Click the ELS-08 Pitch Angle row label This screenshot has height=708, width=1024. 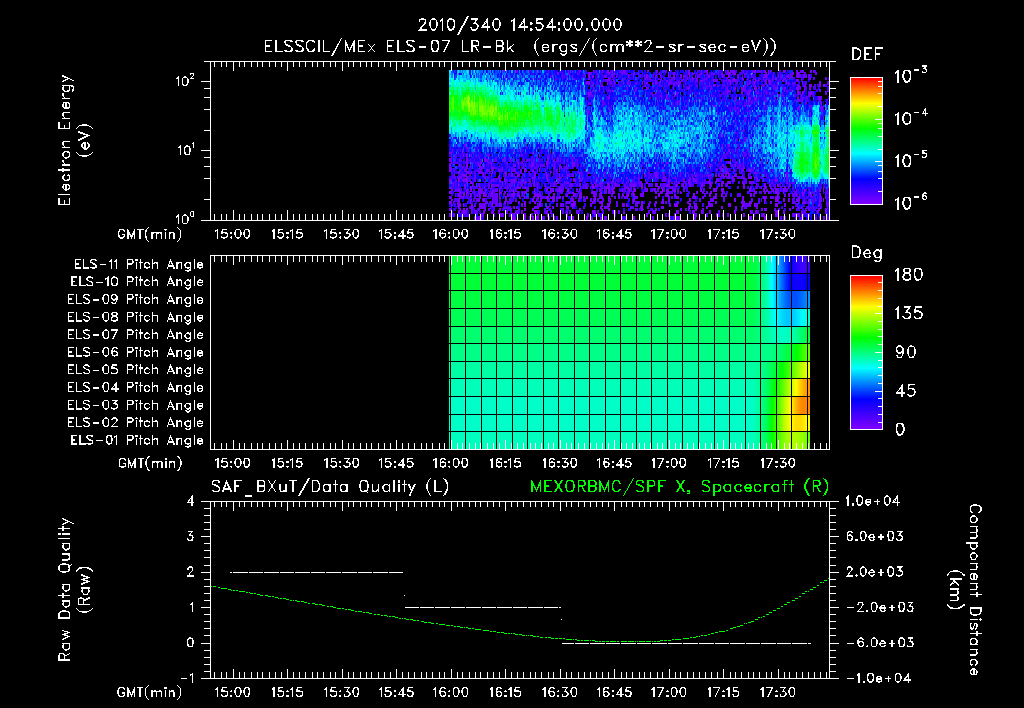pyautogui.click(x=135, y=317)
